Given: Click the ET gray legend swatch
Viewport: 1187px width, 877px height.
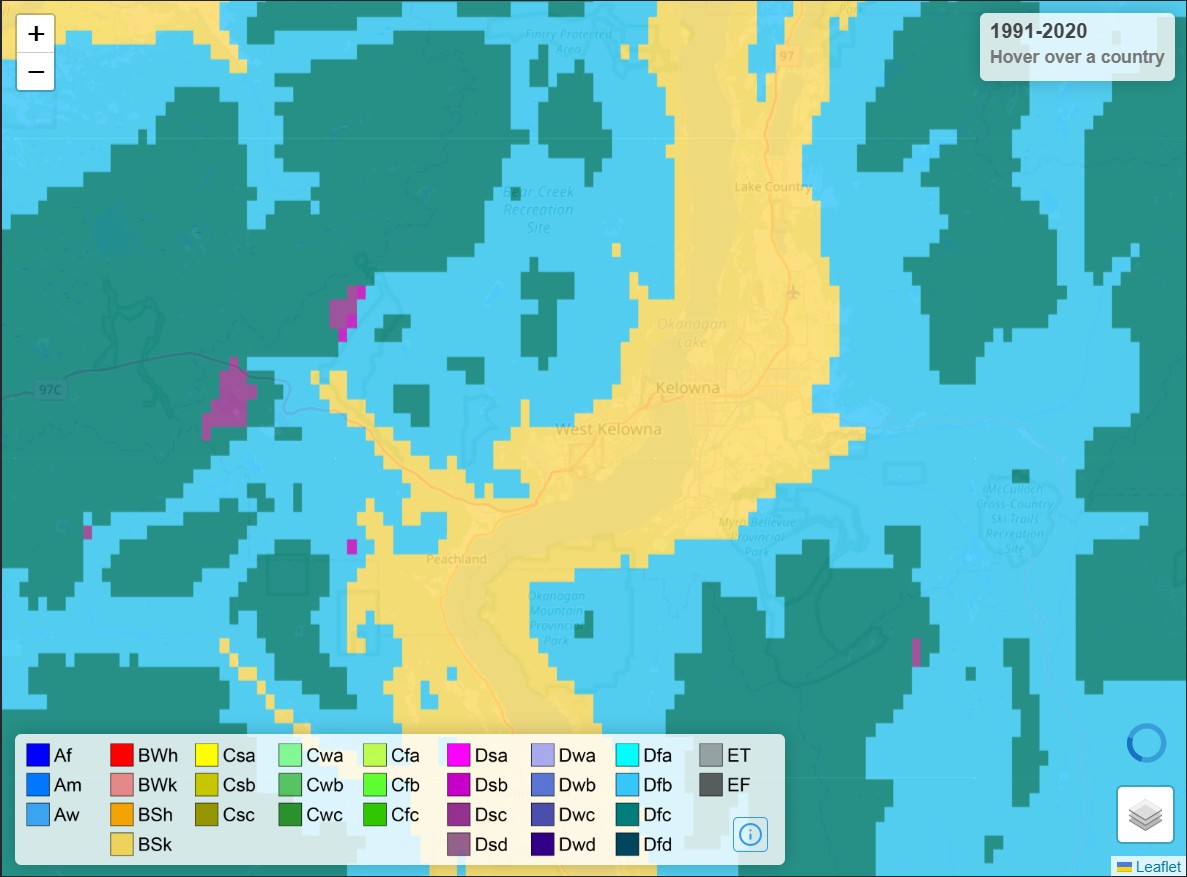Looking at the screenshot, I should coord(711,755).
